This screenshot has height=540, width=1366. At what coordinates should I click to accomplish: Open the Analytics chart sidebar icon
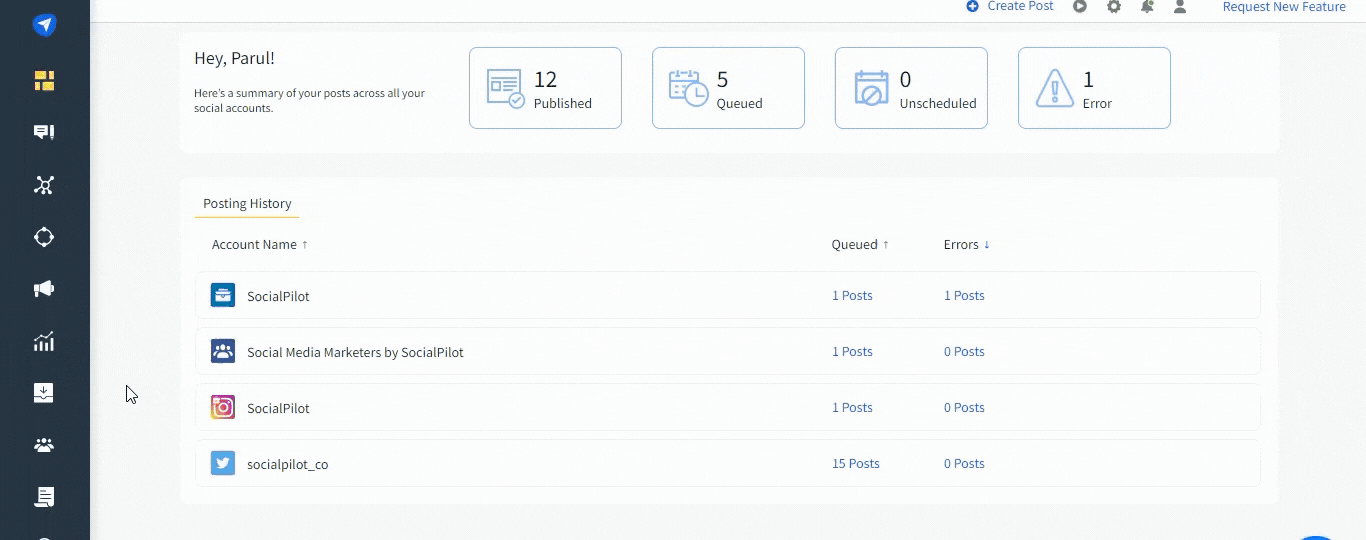(x=44, y=342)
